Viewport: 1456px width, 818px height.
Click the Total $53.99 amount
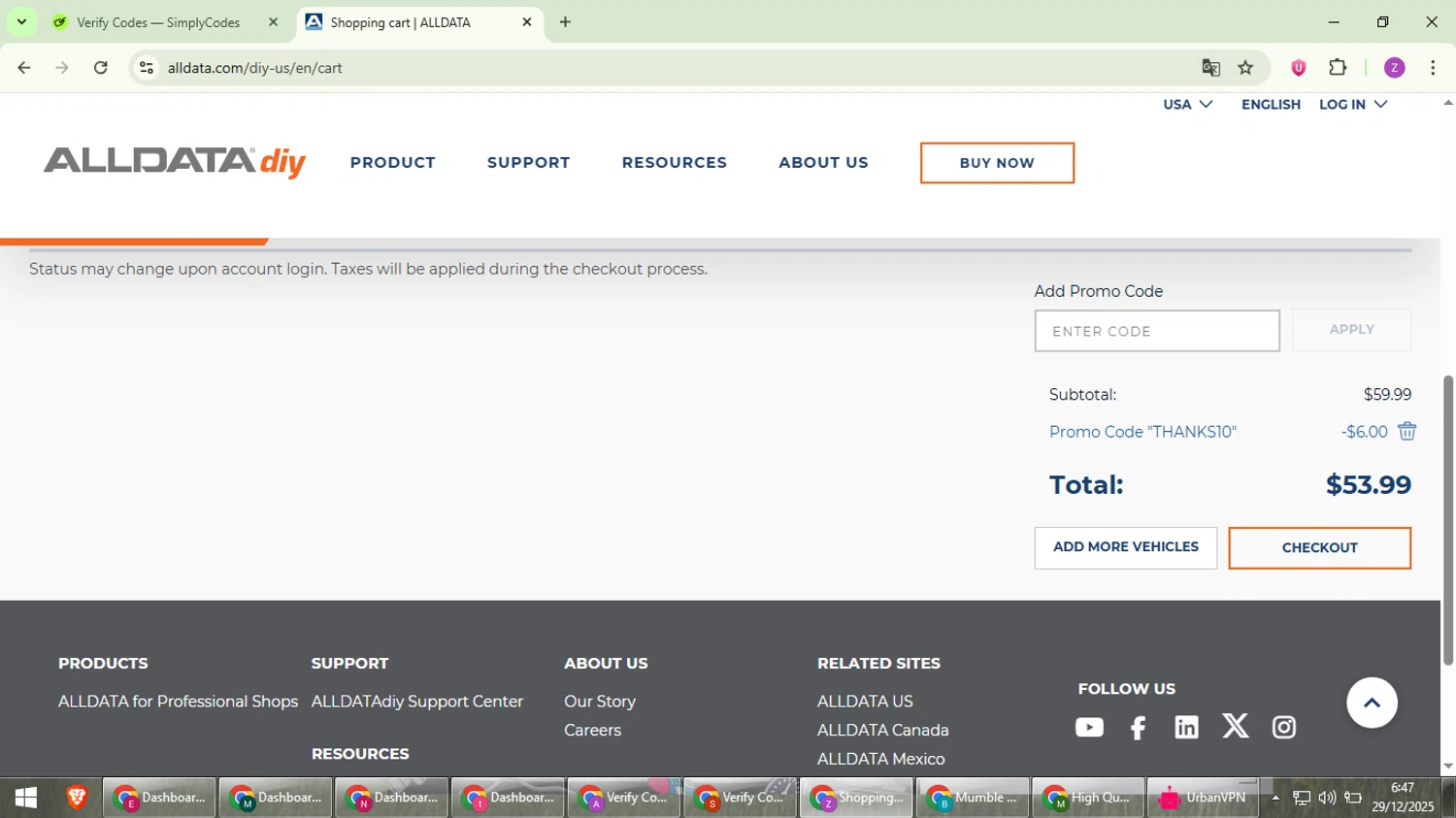pos(1369,484)
